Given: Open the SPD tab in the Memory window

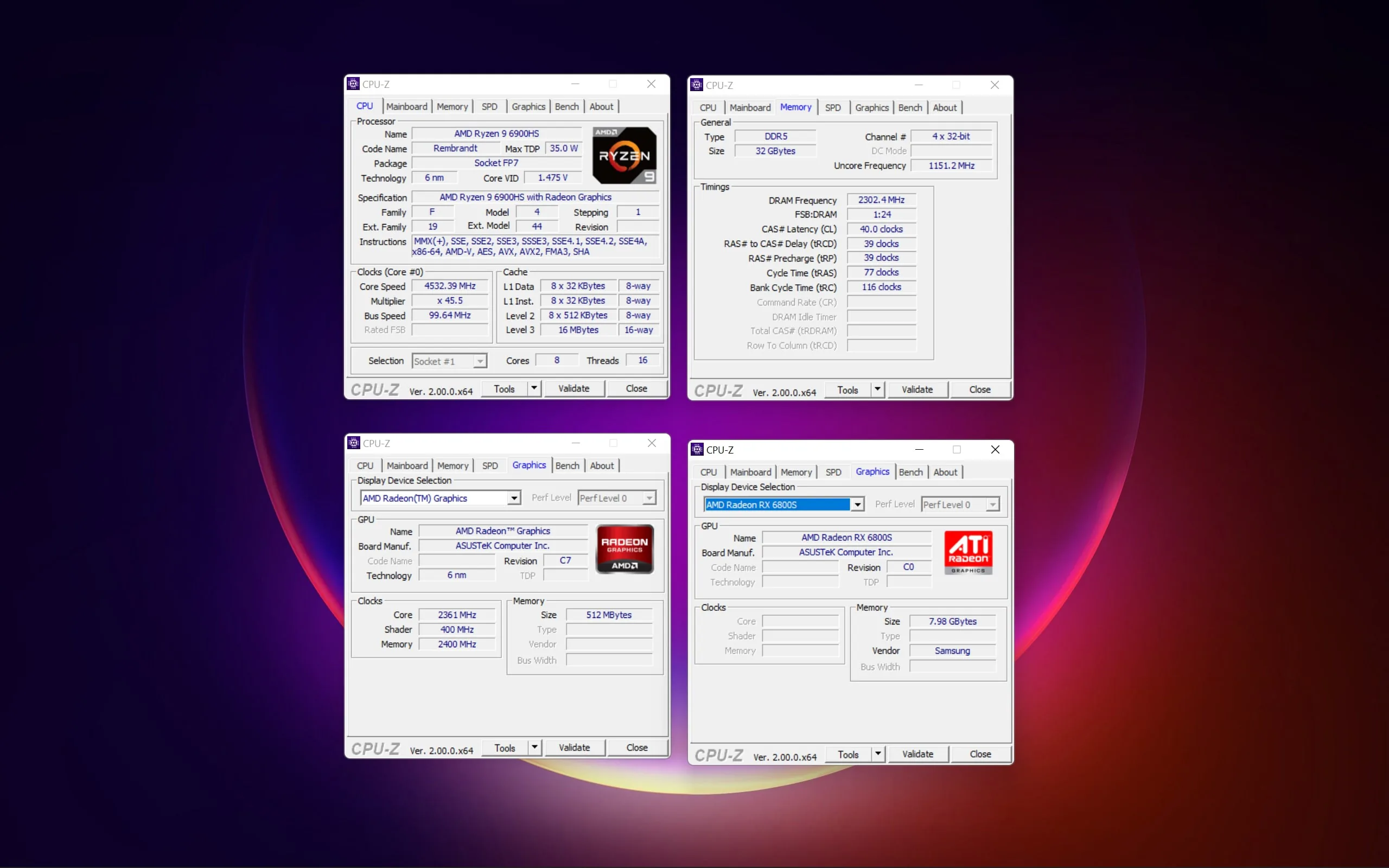Looking at the screenshot, I should (x=832, y=107).
